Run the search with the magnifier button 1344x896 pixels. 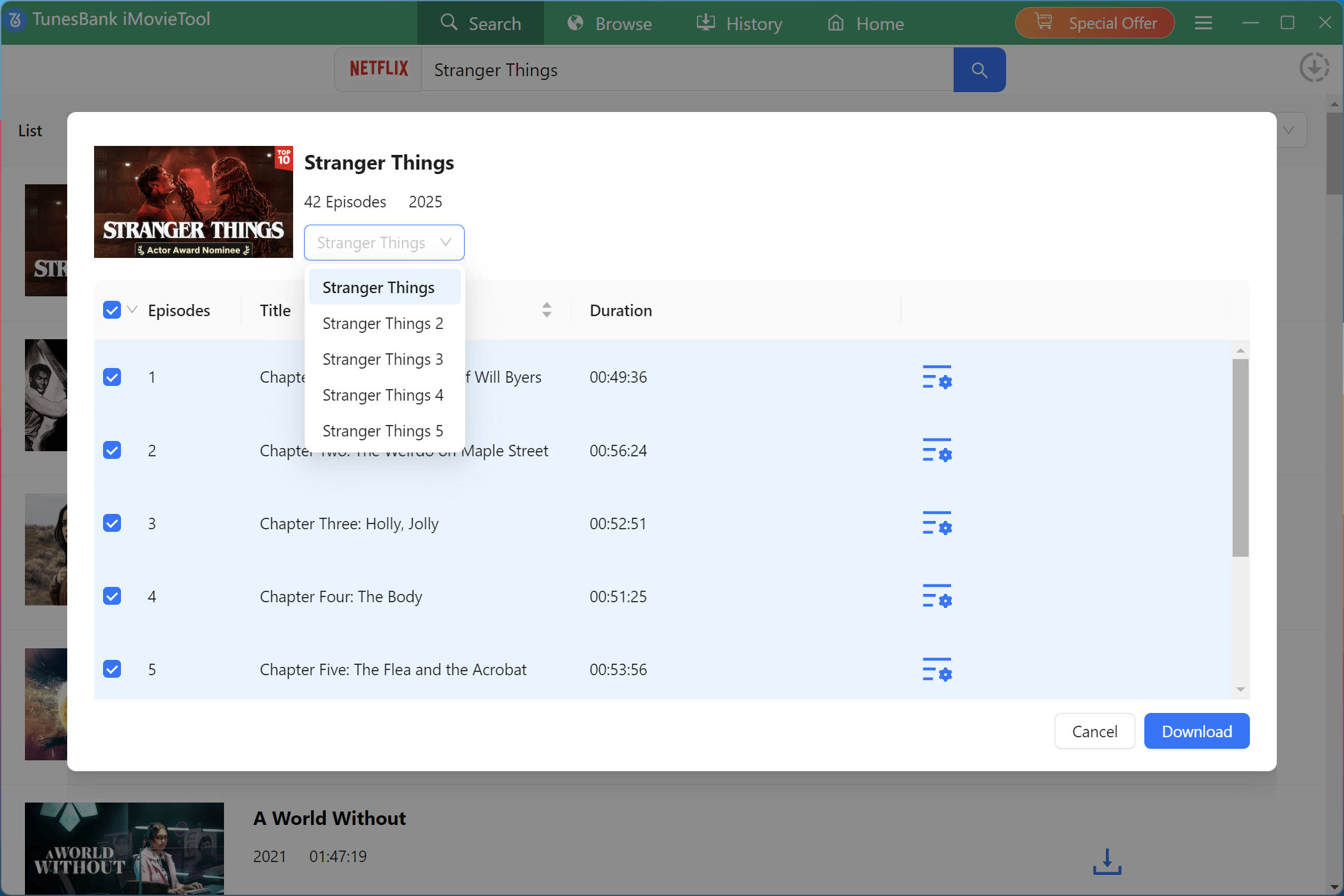point(979,69)
